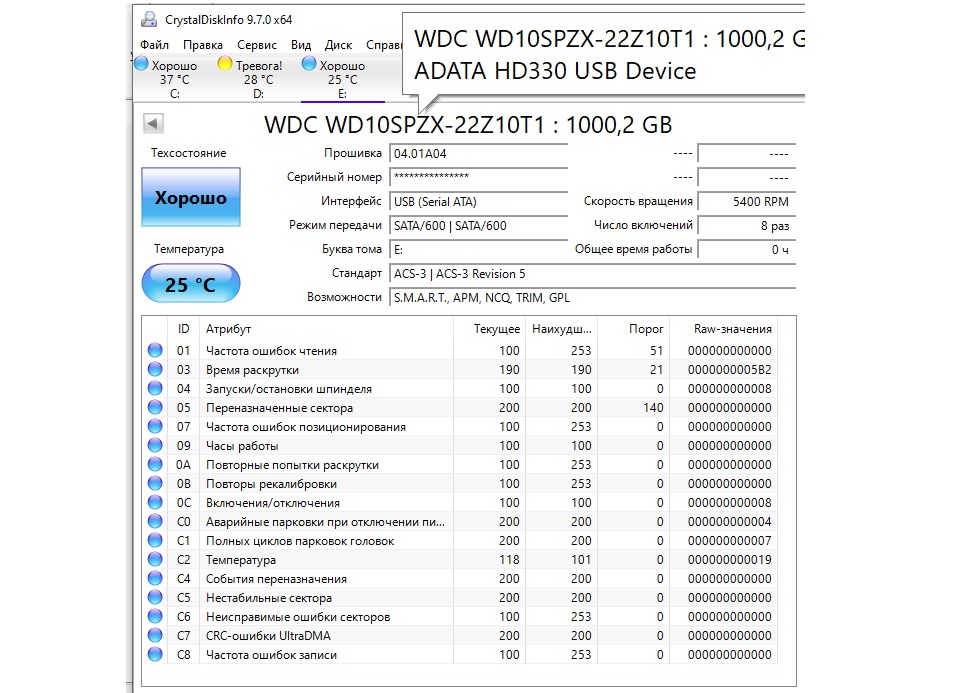The height and width of the screenshot is (693, 980).
Task: Select the Температура attribute name in table
Action: click(241, 559)
